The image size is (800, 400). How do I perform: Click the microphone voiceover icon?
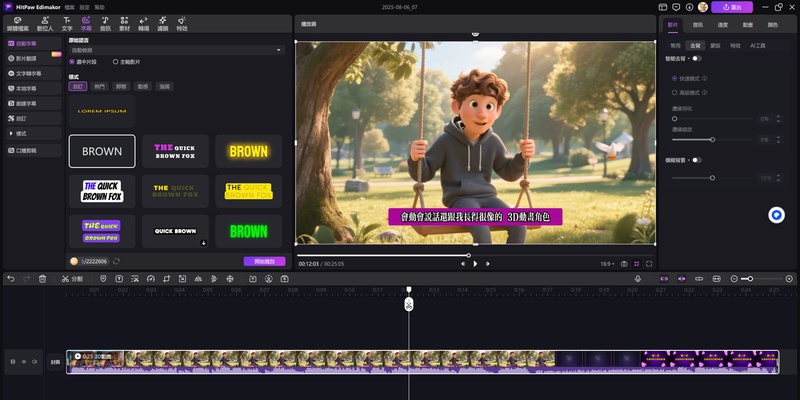point(638,279)
